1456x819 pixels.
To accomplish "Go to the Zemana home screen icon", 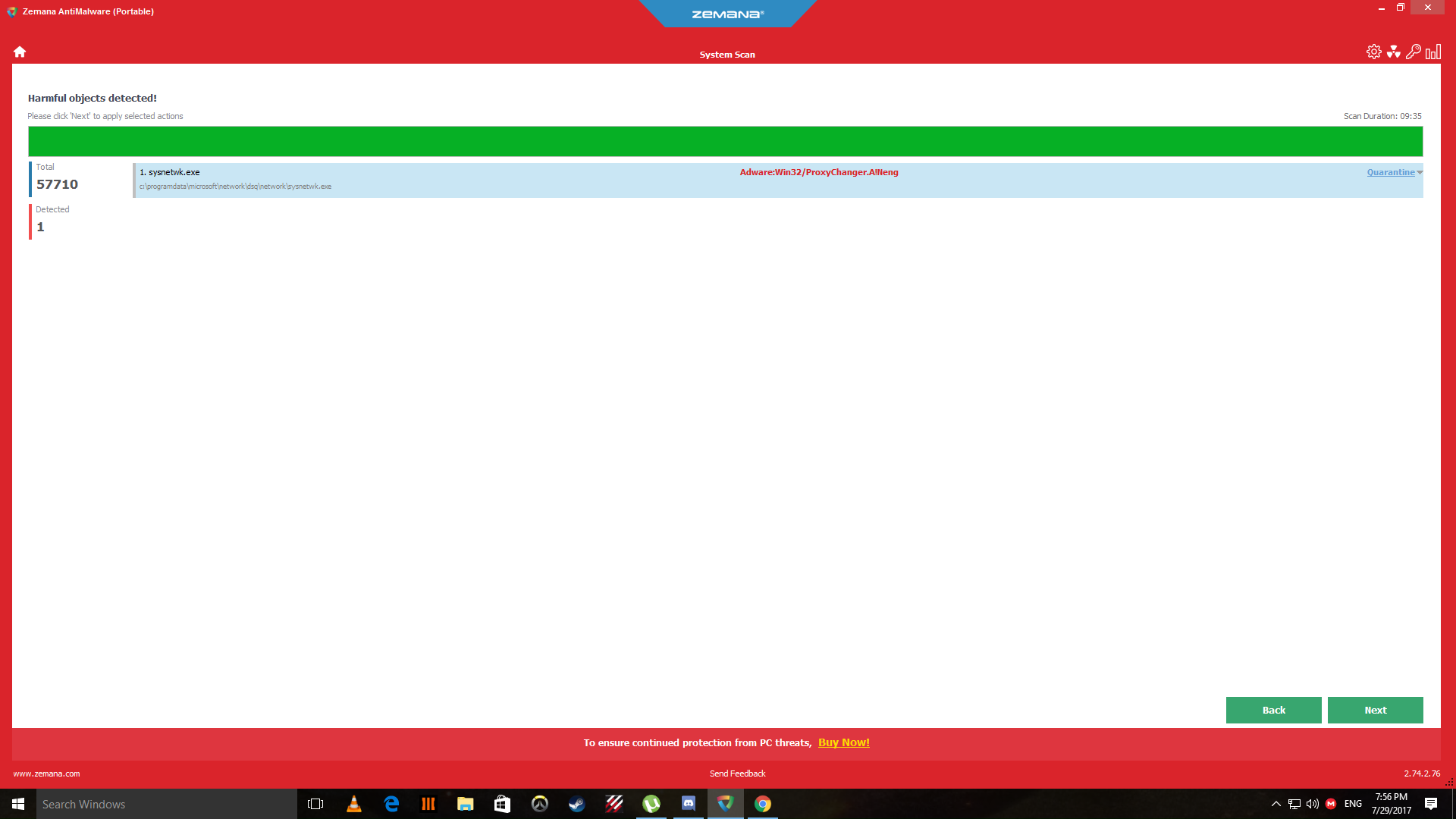I will tap(20, 52).
